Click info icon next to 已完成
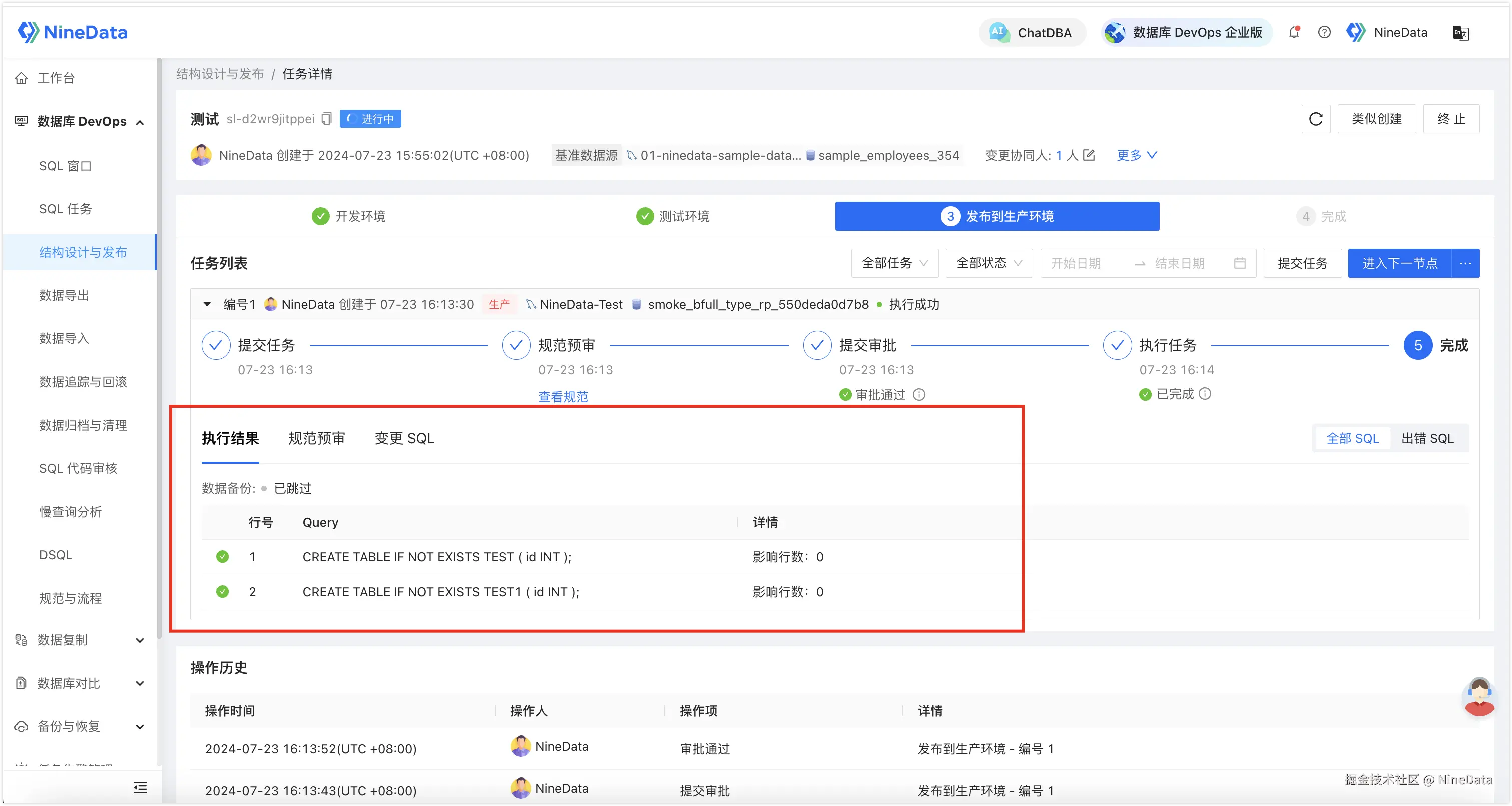 pos(1205,394)
